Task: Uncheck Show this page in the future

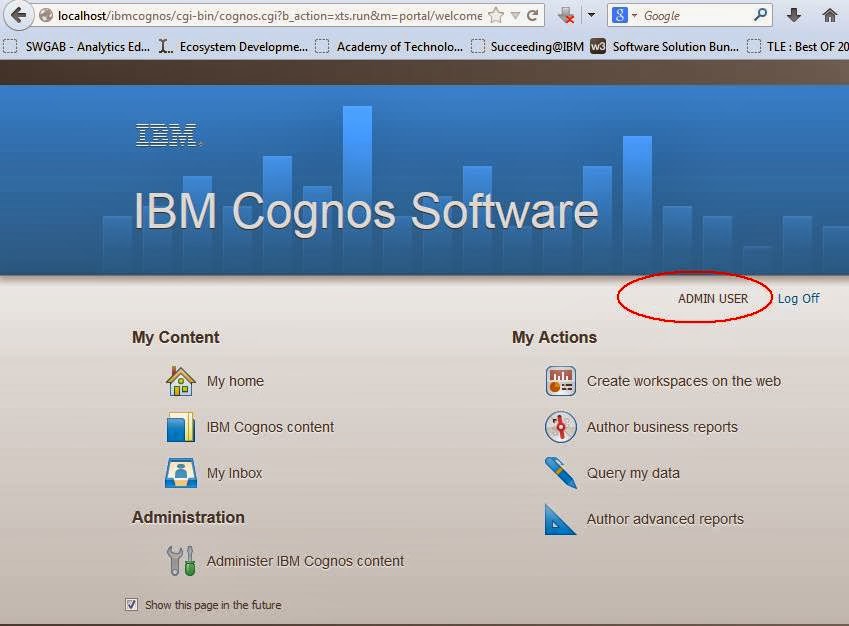Action: [x=131, y=604]
